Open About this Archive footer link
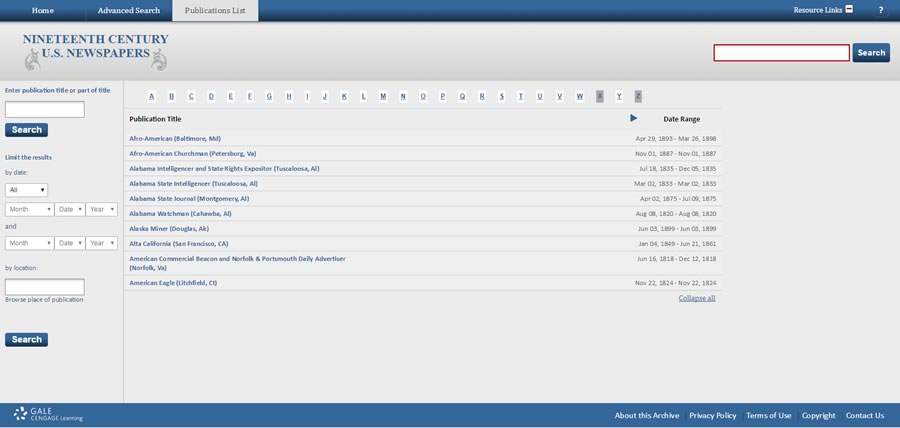 point(647,415)
